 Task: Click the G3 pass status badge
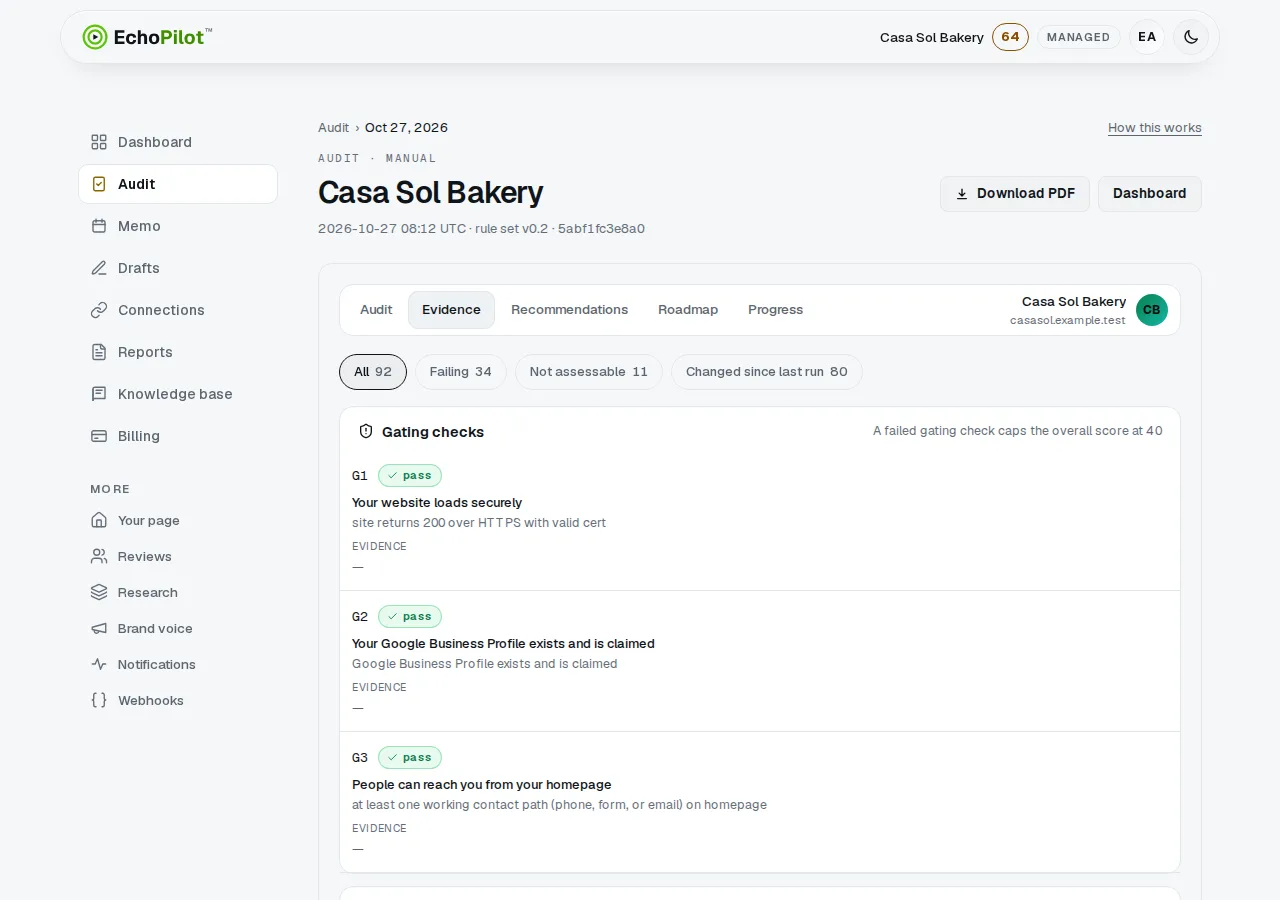[410, 758]
